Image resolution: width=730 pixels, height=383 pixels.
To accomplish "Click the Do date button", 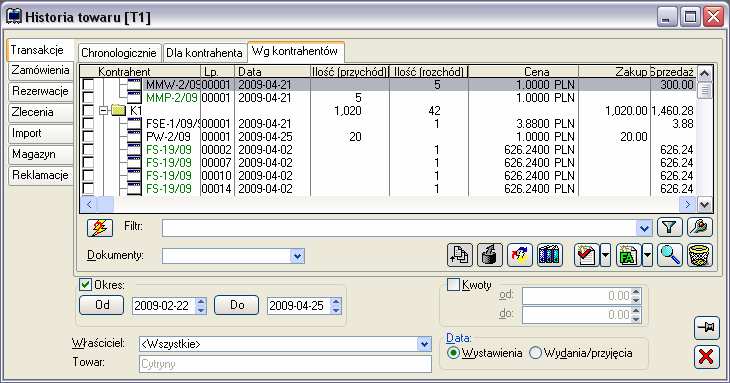I will tap(237, 305).
